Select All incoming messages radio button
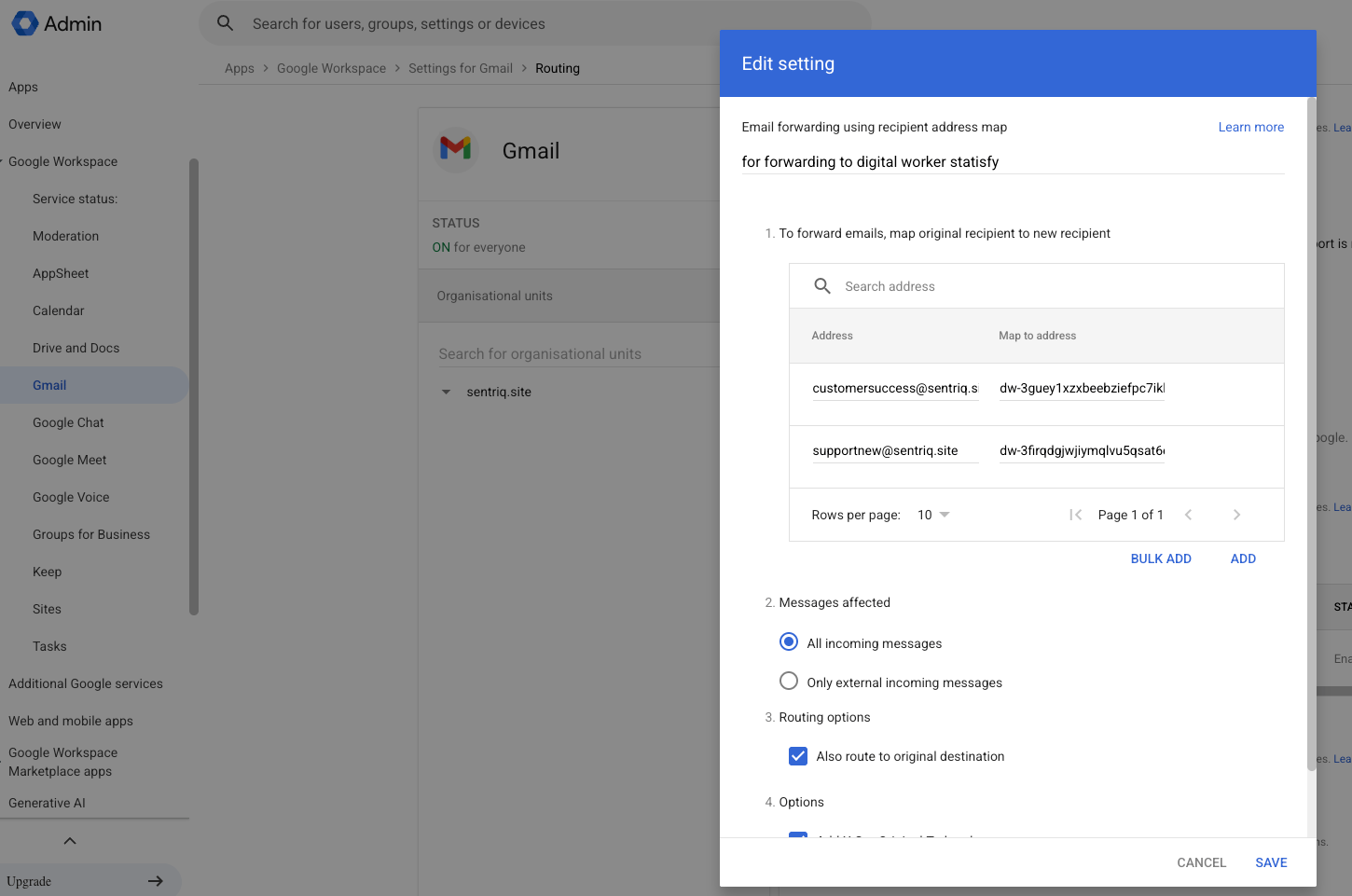The width and height of the screenshot is (1352, 896). point(789,641)
